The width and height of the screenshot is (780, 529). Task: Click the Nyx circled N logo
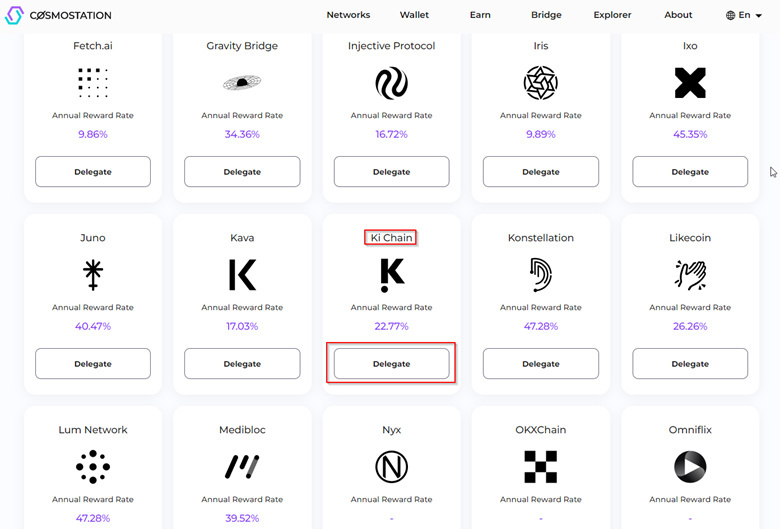pyautogui.click(x=391, y=467)
